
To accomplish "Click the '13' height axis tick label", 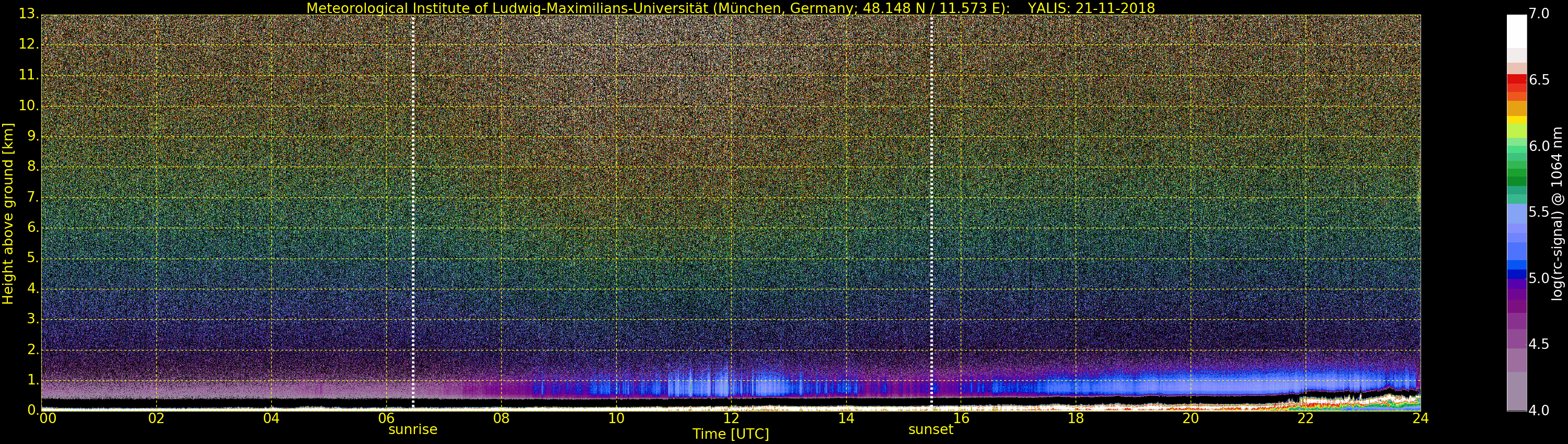I will 28,14.
